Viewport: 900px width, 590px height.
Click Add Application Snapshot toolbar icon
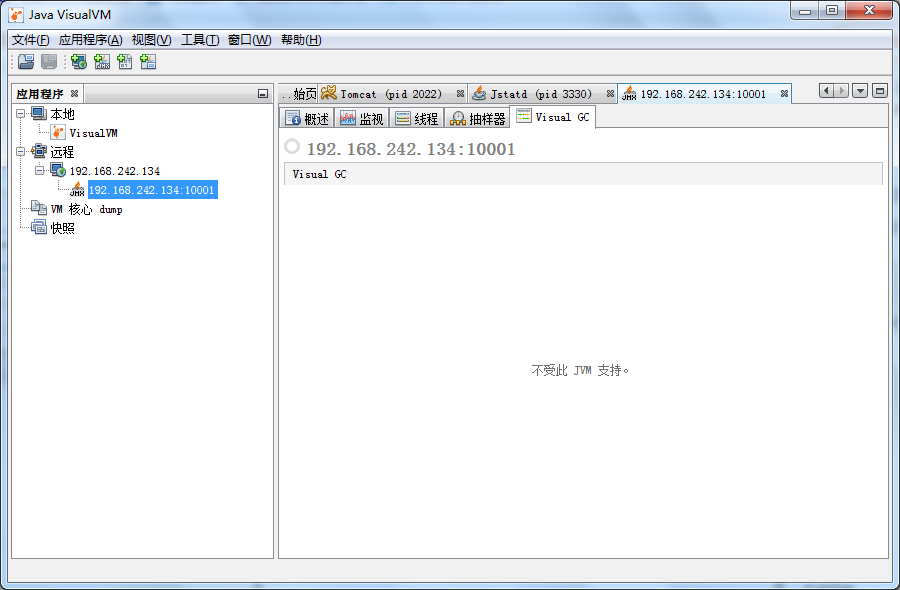pos(148,61)
